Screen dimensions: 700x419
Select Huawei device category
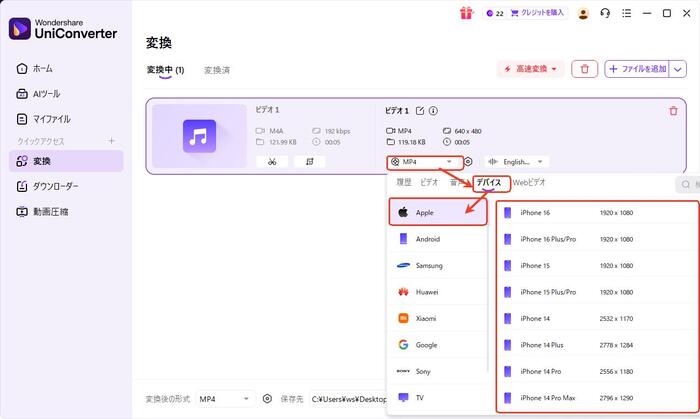click(438, 292)
